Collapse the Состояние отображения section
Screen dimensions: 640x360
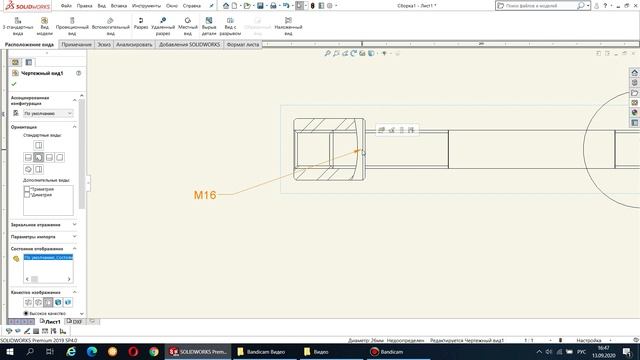coord(74,248)
